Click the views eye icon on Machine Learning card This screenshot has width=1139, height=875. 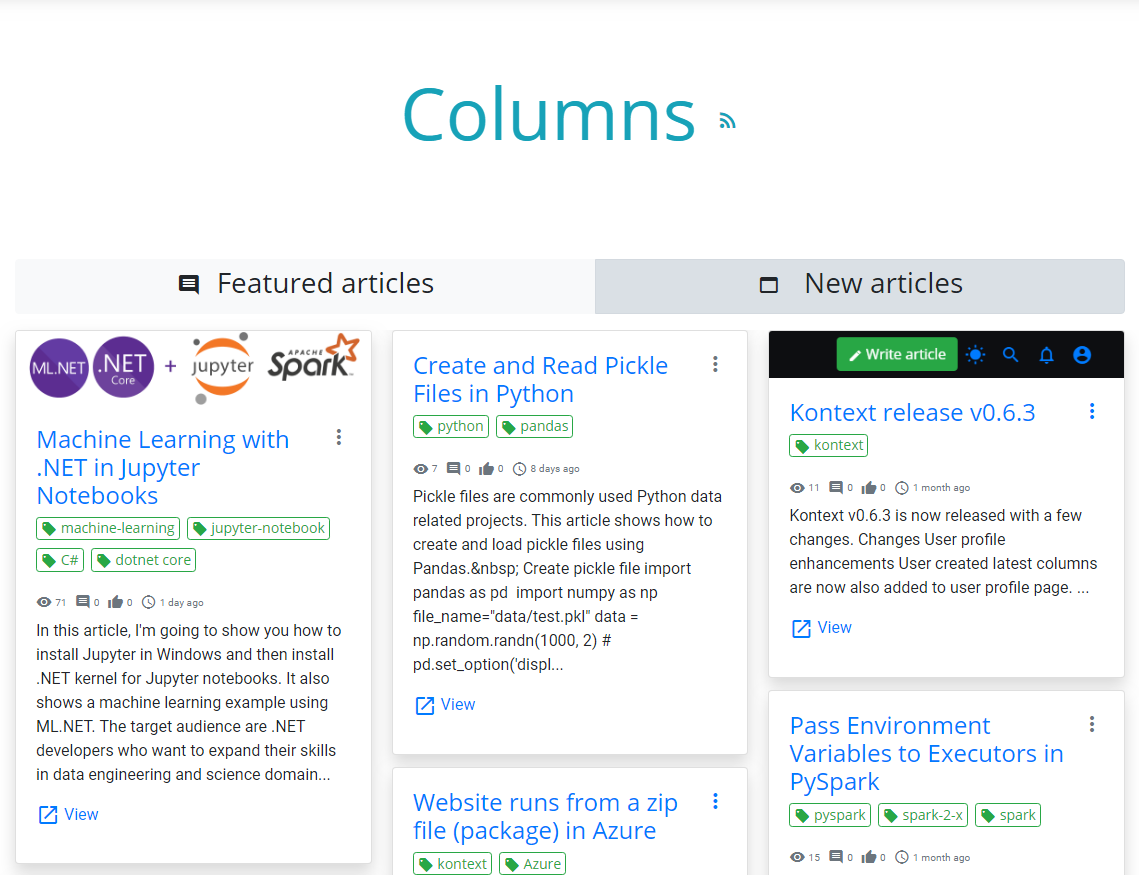coord(44,602)
